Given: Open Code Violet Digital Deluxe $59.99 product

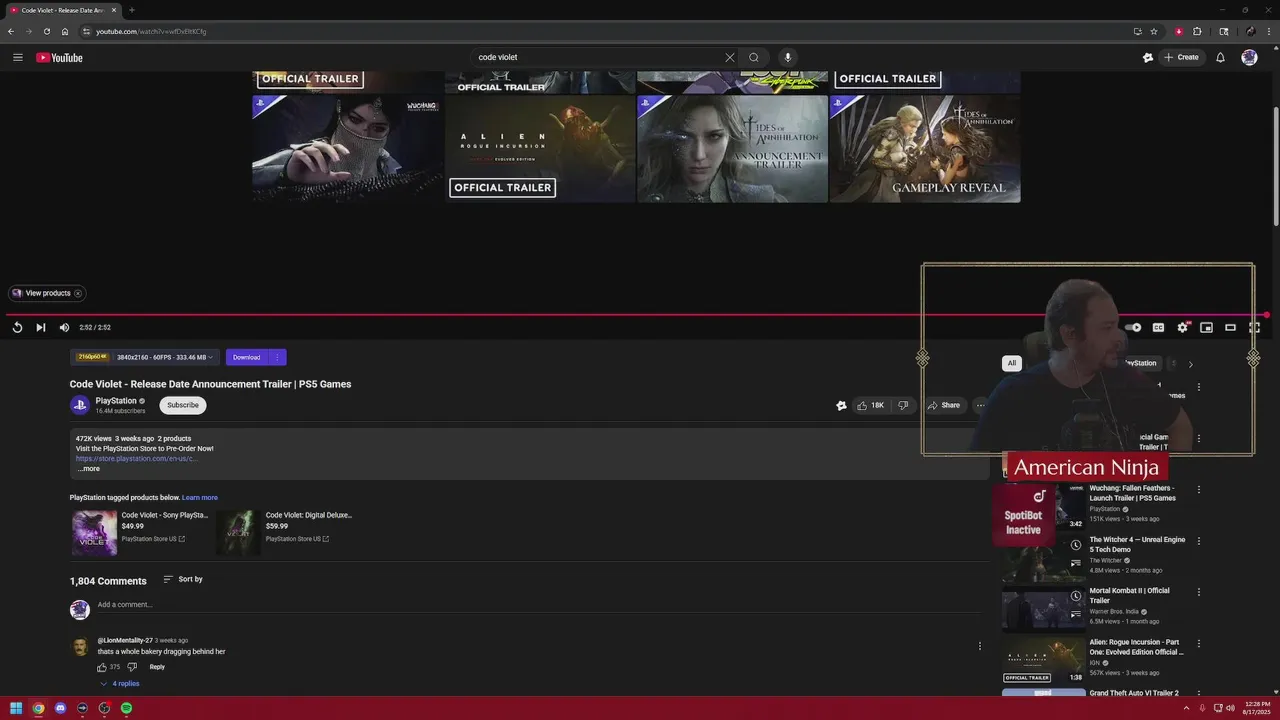Looking at the screenshot, I should coord(285,532).
